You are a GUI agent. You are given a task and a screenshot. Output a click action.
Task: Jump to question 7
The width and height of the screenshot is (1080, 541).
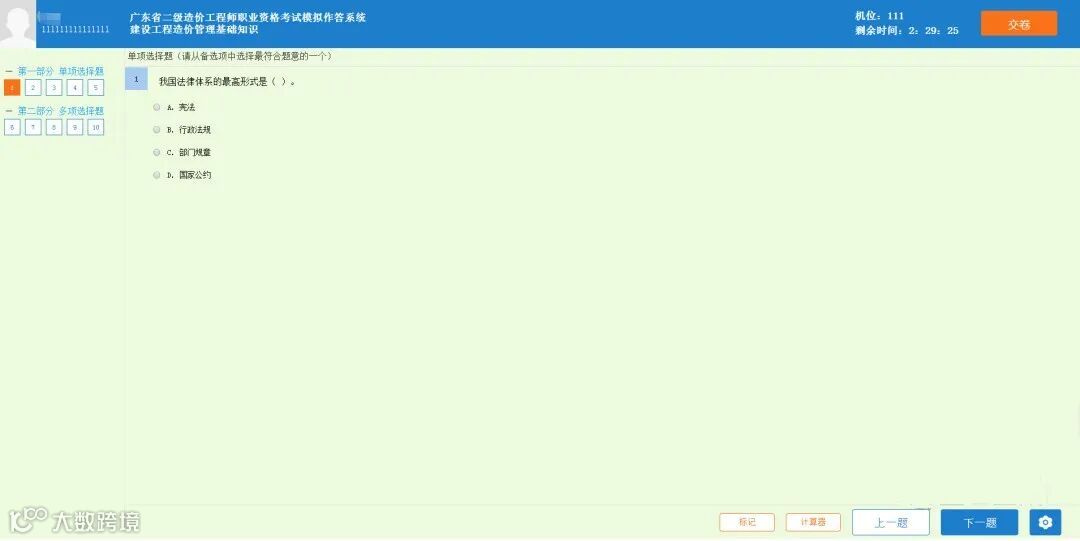pyautogui.click(x=32, y=127)
